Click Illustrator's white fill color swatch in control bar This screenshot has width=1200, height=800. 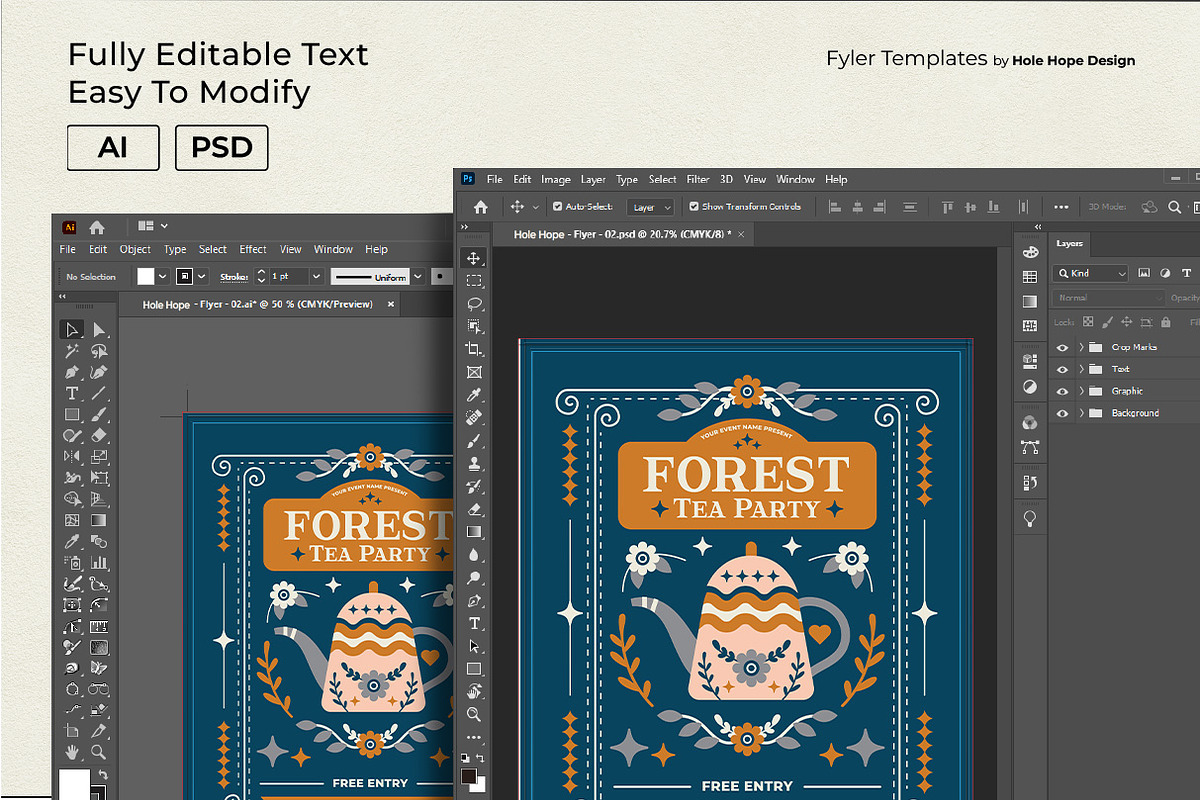click(146, 276)
